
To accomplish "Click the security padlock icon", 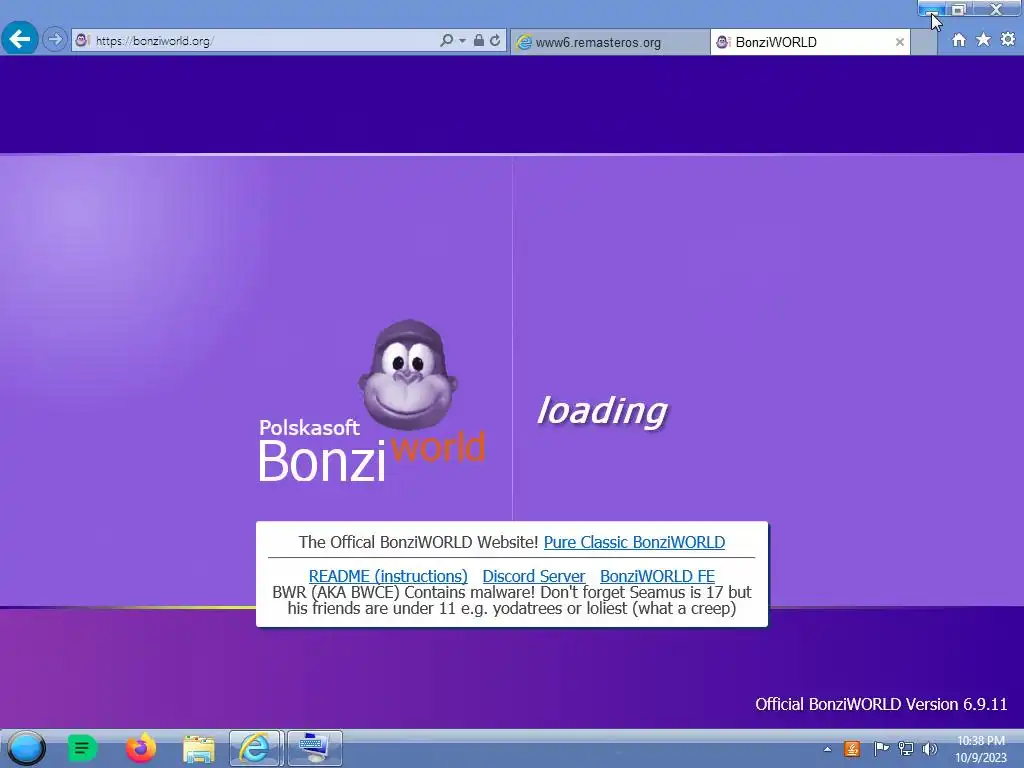I will pos(479,40).
